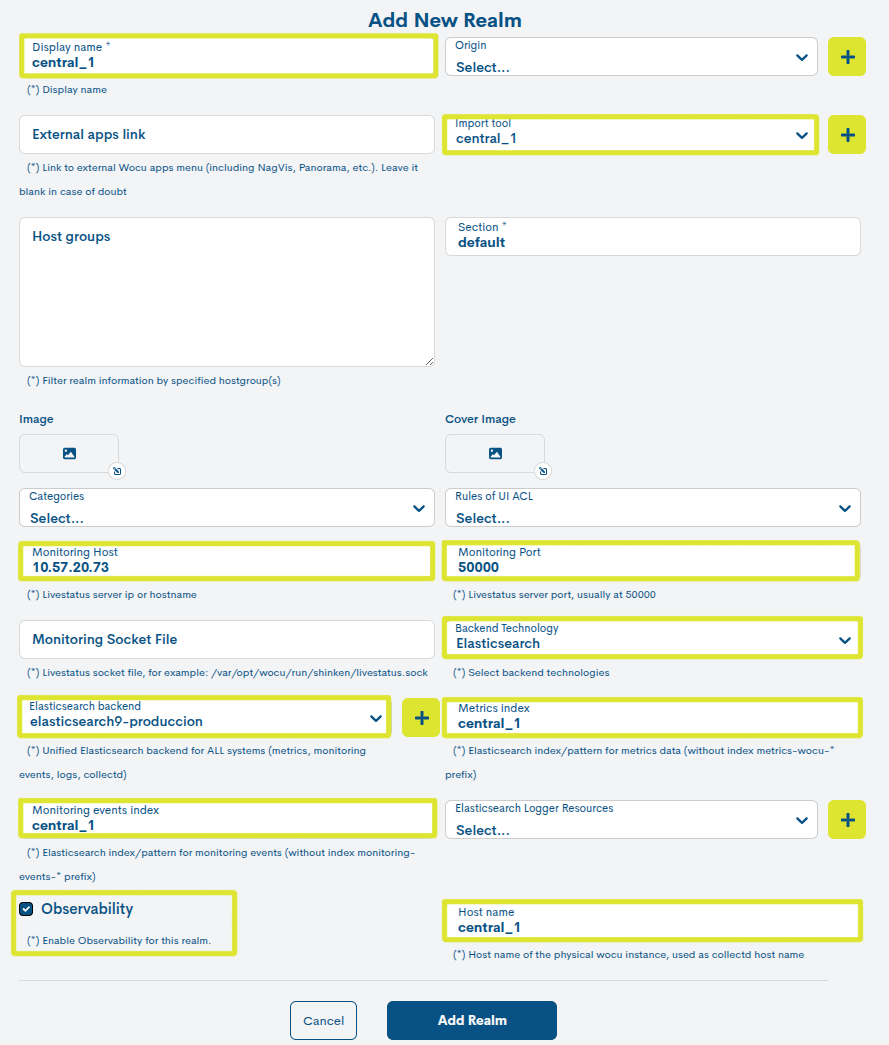The height and width of the screenshot is (1045, 889).
Task: Open the Origin dropdown
Action: pos(631,57)
